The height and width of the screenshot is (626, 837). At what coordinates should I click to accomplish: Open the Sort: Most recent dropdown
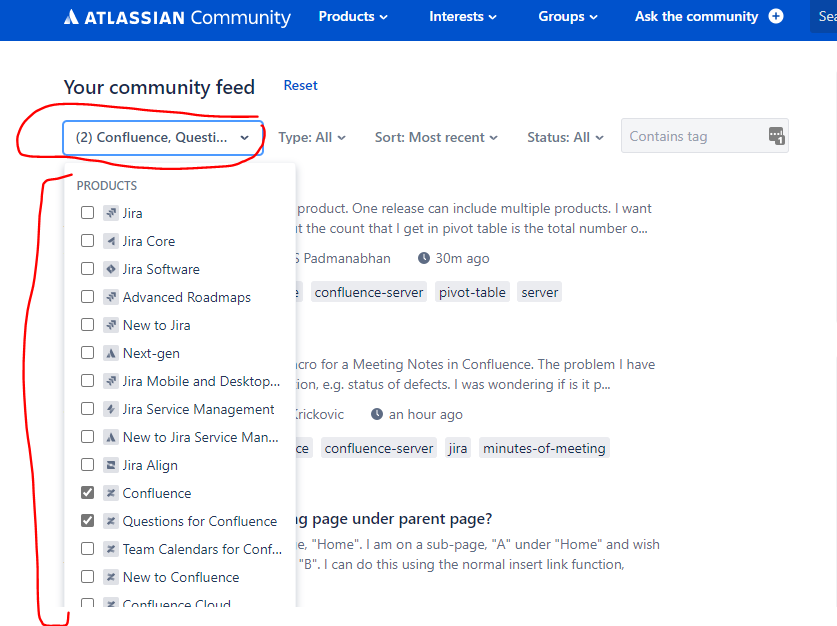pyautogui.click(x=436, y=138)
